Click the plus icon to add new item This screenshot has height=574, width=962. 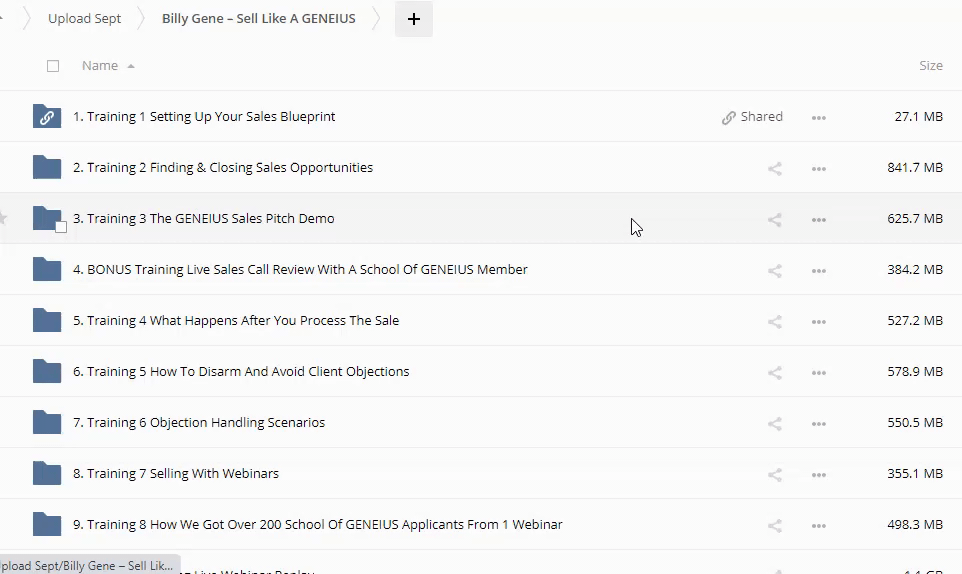coord(414,19)
